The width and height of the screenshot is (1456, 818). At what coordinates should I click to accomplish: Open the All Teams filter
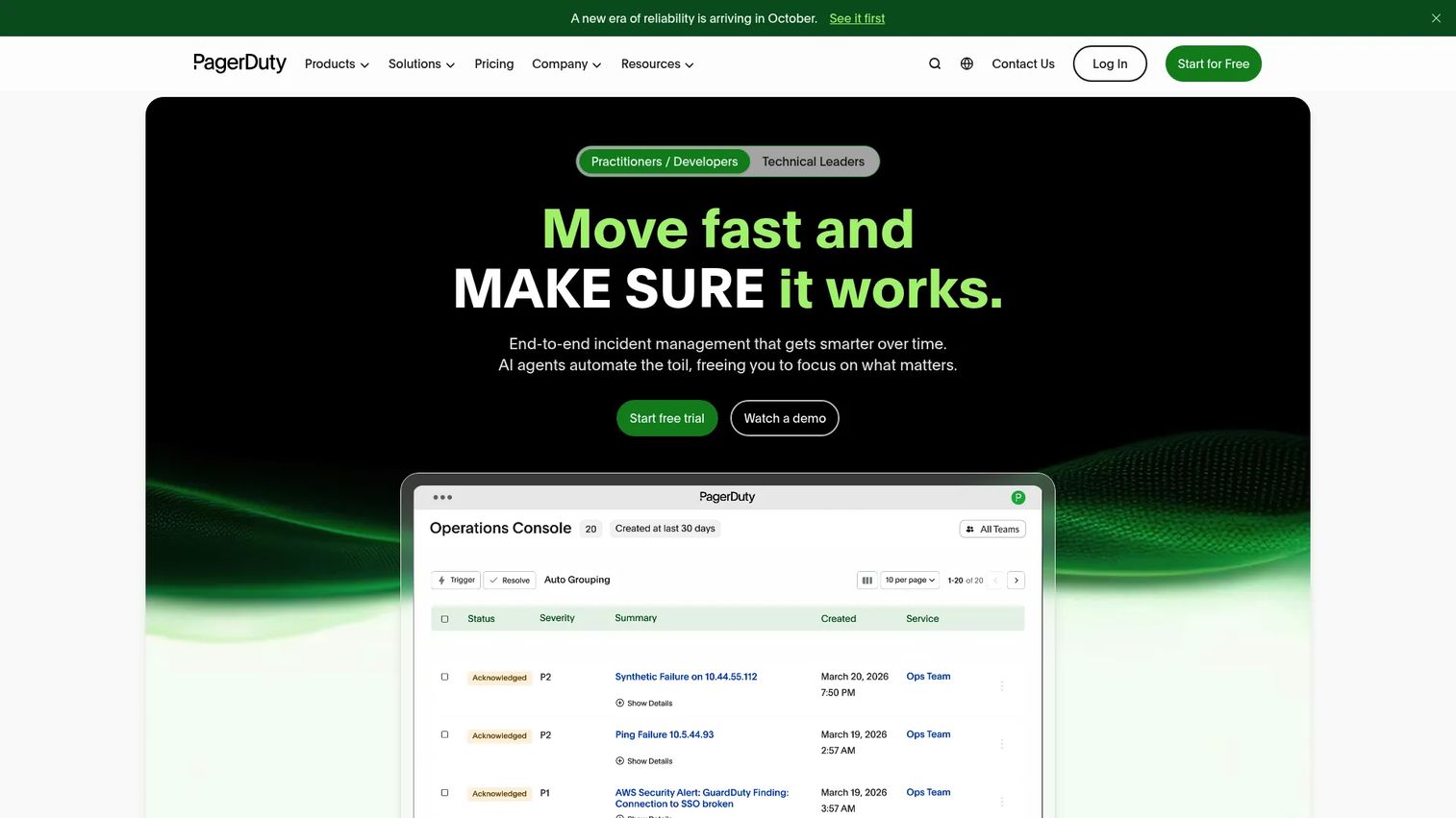tap(992, 529)
